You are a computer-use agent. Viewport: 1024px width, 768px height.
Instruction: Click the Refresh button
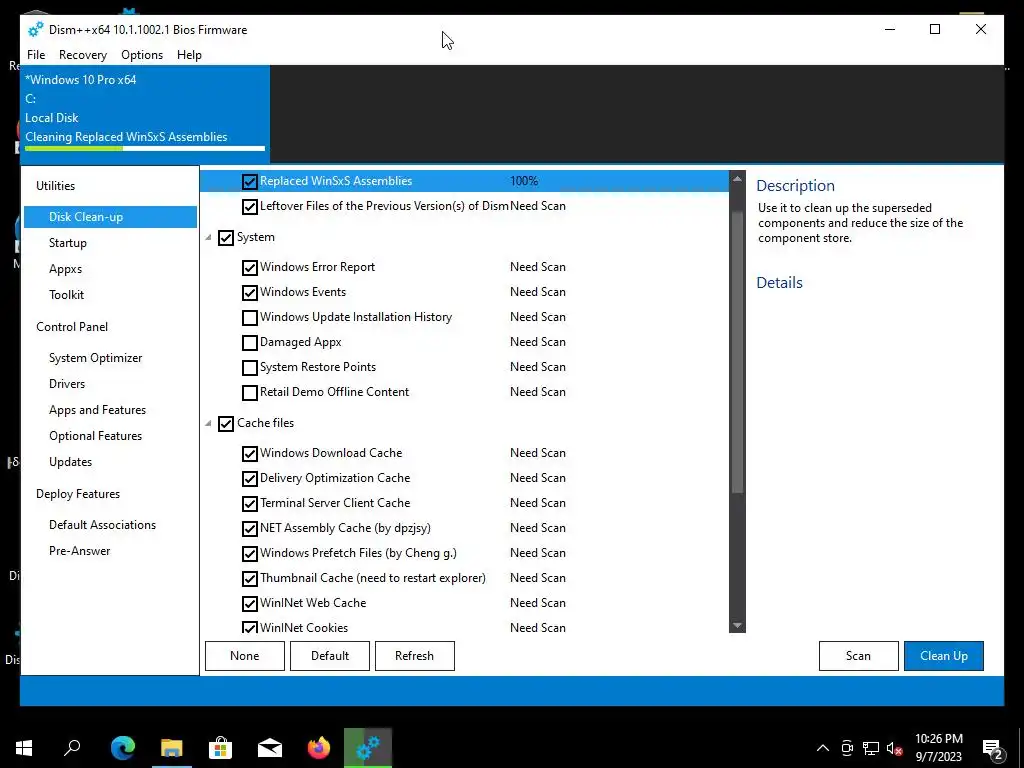click(x=415, y=656)
